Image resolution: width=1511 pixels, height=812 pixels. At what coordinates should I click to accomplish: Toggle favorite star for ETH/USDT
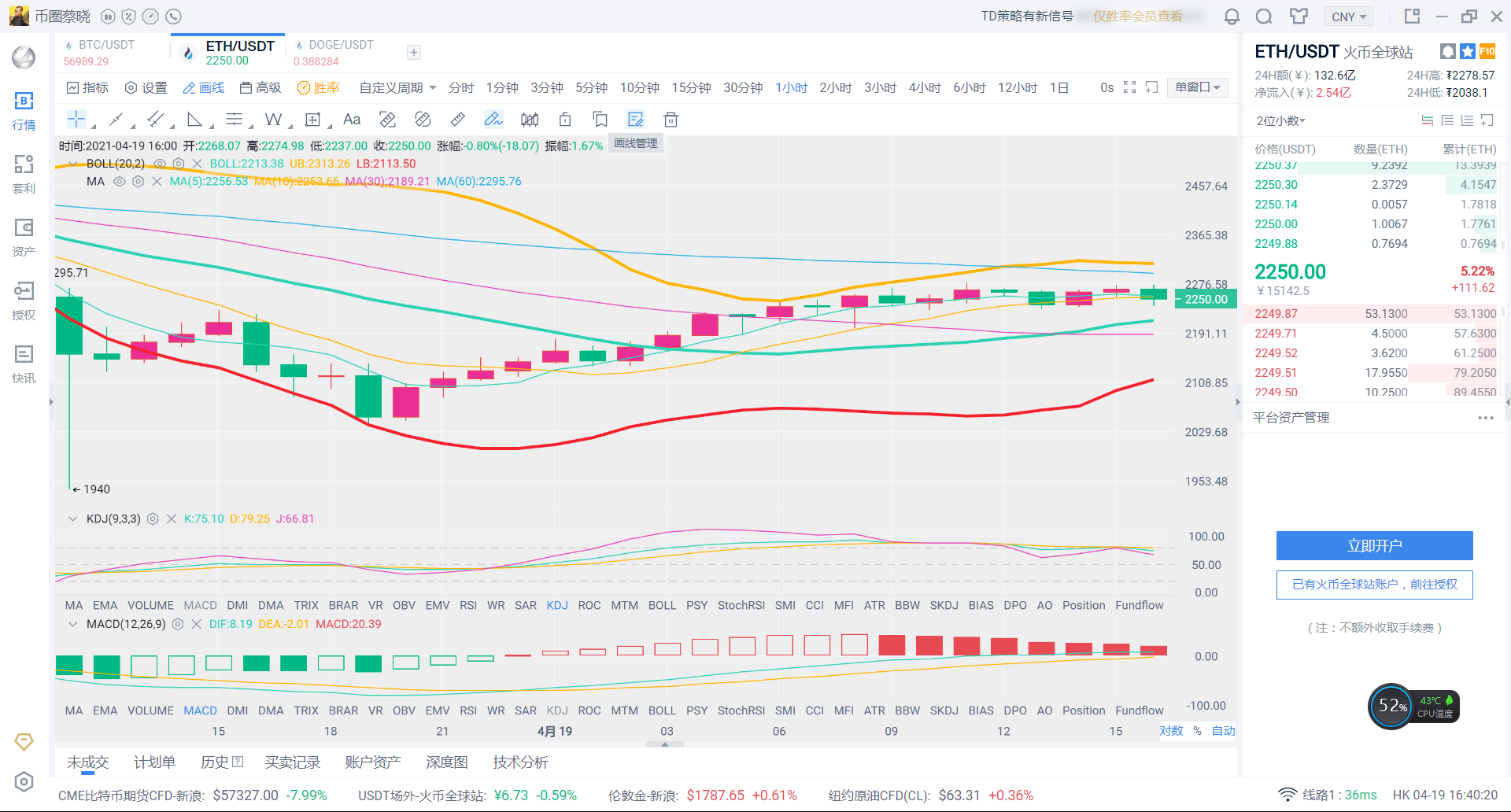click(1468, 52)
